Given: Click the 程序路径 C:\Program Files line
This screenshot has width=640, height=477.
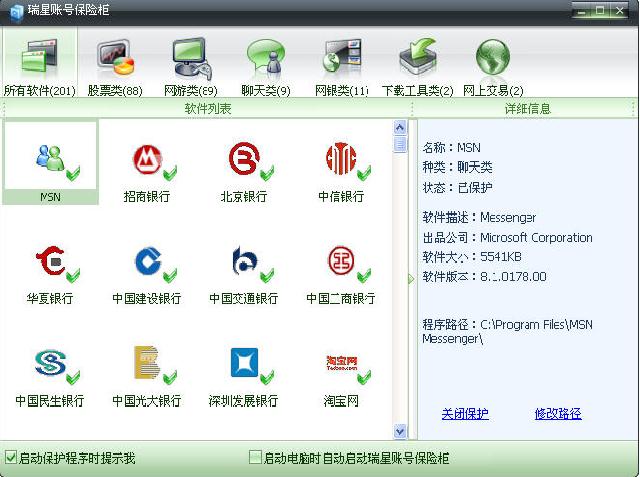Looking at the screenshot, I should 507,331.
